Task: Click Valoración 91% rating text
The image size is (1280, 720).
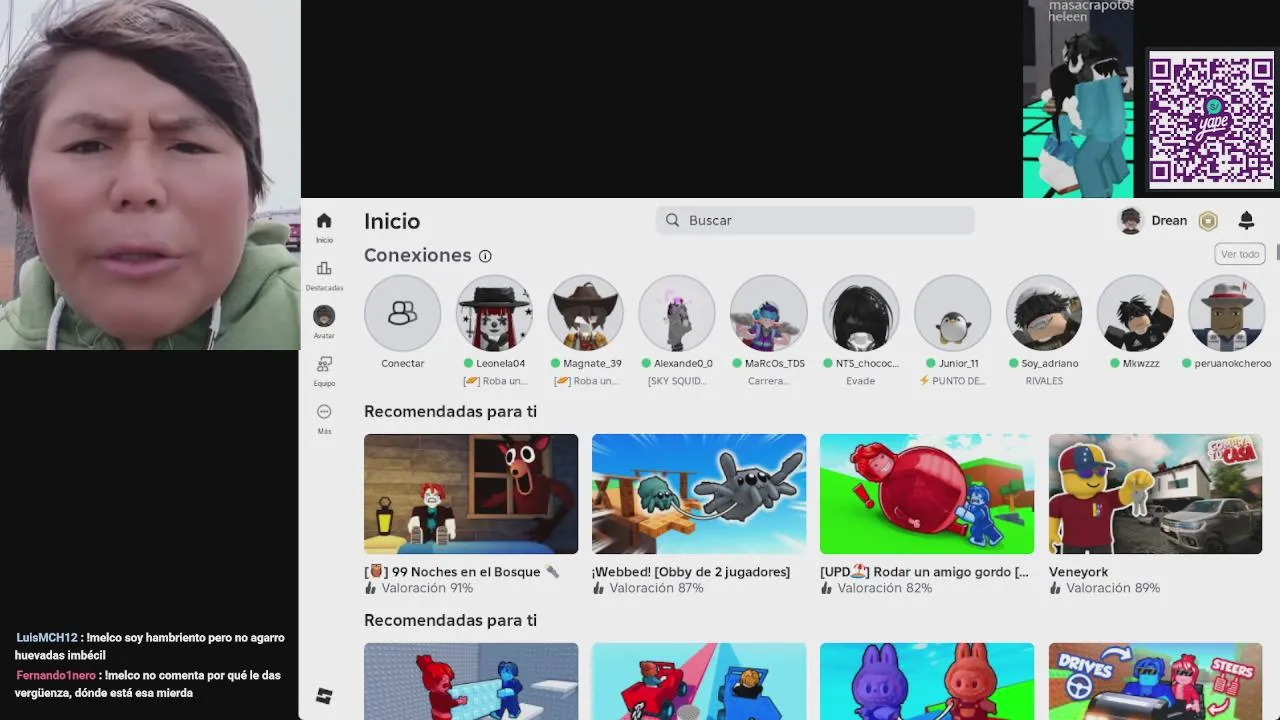Action: (x=427, y=588)
